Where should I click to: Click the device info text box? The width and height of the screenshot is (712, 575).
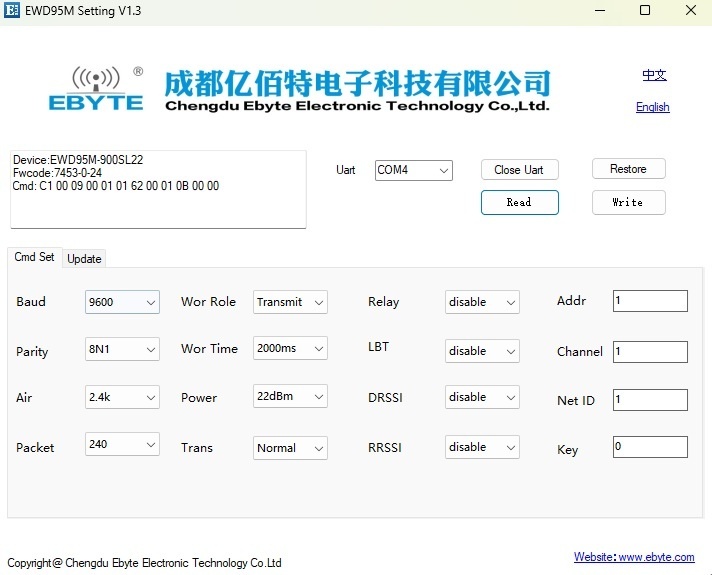point(158,189)
